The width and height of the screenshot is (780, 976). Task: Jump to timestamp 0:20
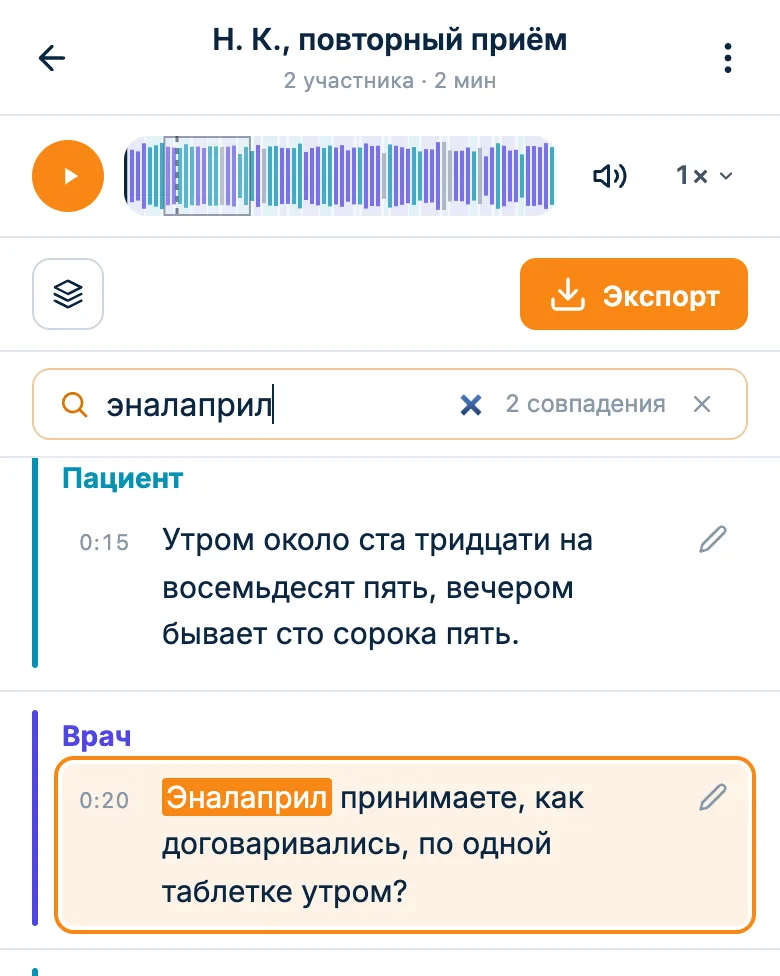coord(104,800)
